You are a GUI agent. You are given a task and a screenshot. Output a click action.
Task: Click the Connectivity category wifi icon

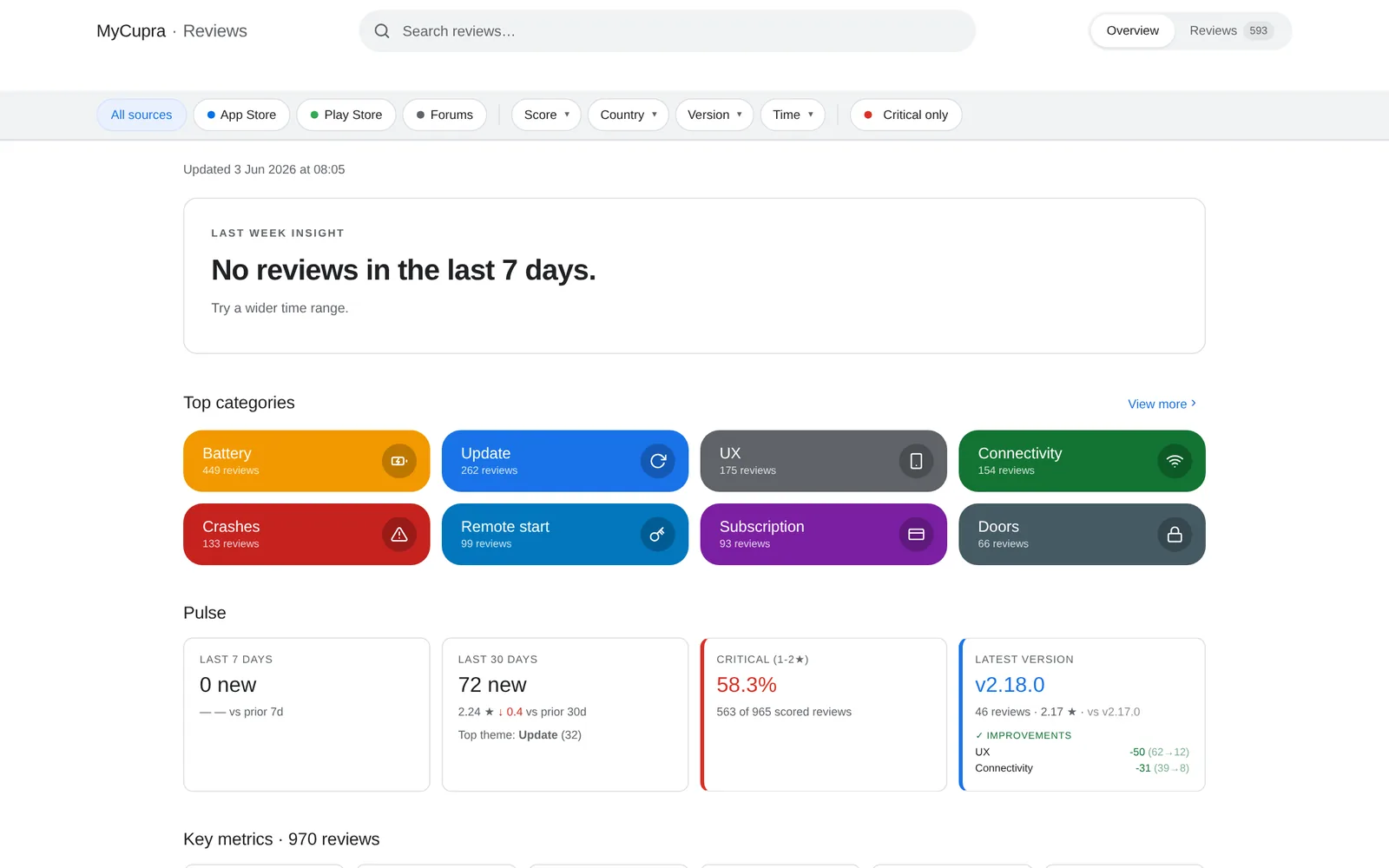pyautogui.click(x=1175, y=461)
